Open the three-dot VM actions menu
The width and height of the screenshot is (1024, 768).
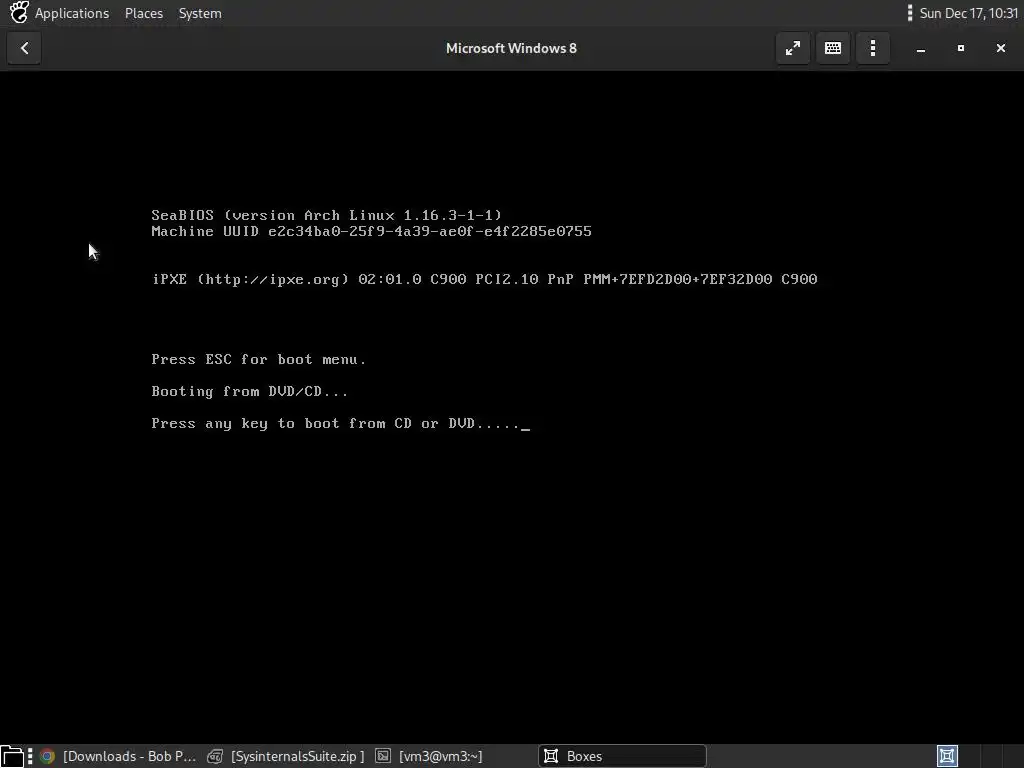pos(873,48)
